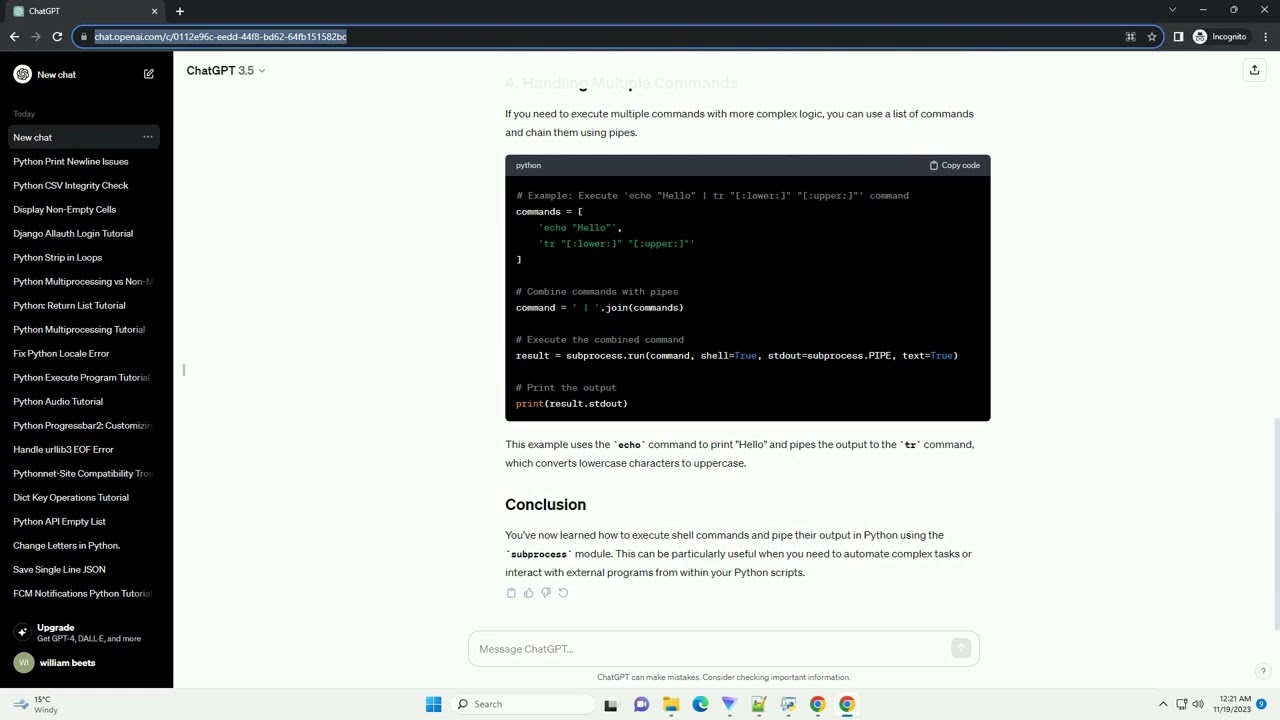Copy the response with the clipboard icon
Viewport: 1280px width, 720px height.
(511, 593)
